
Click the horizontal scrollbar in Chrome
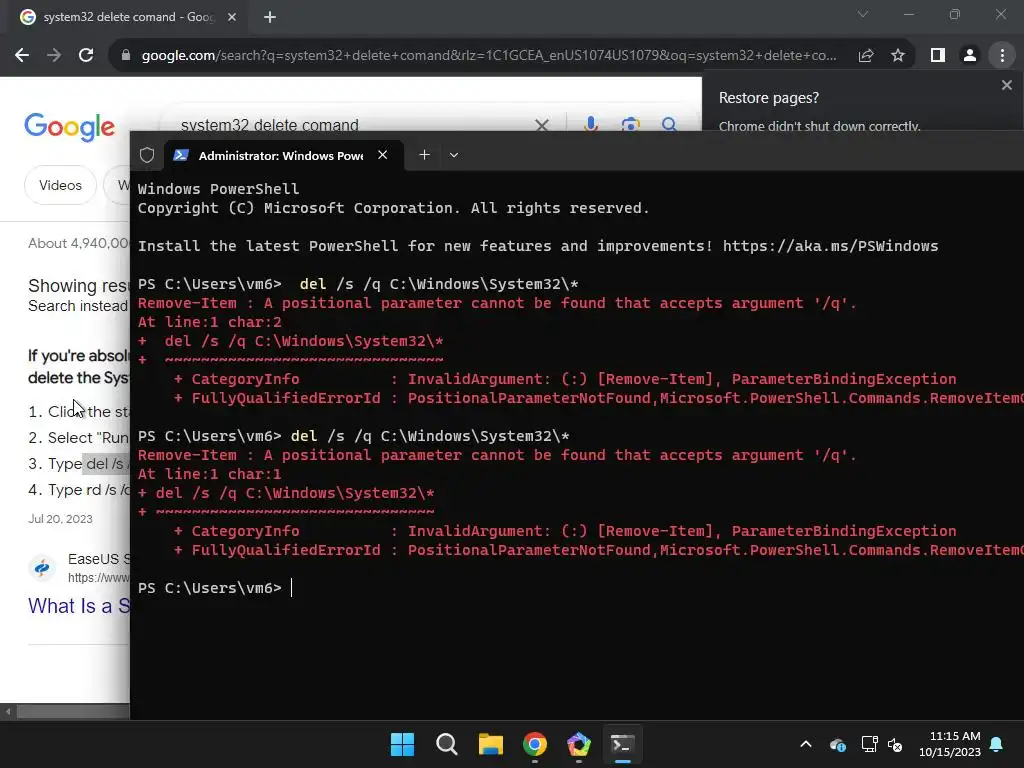(x=72, y=712)
